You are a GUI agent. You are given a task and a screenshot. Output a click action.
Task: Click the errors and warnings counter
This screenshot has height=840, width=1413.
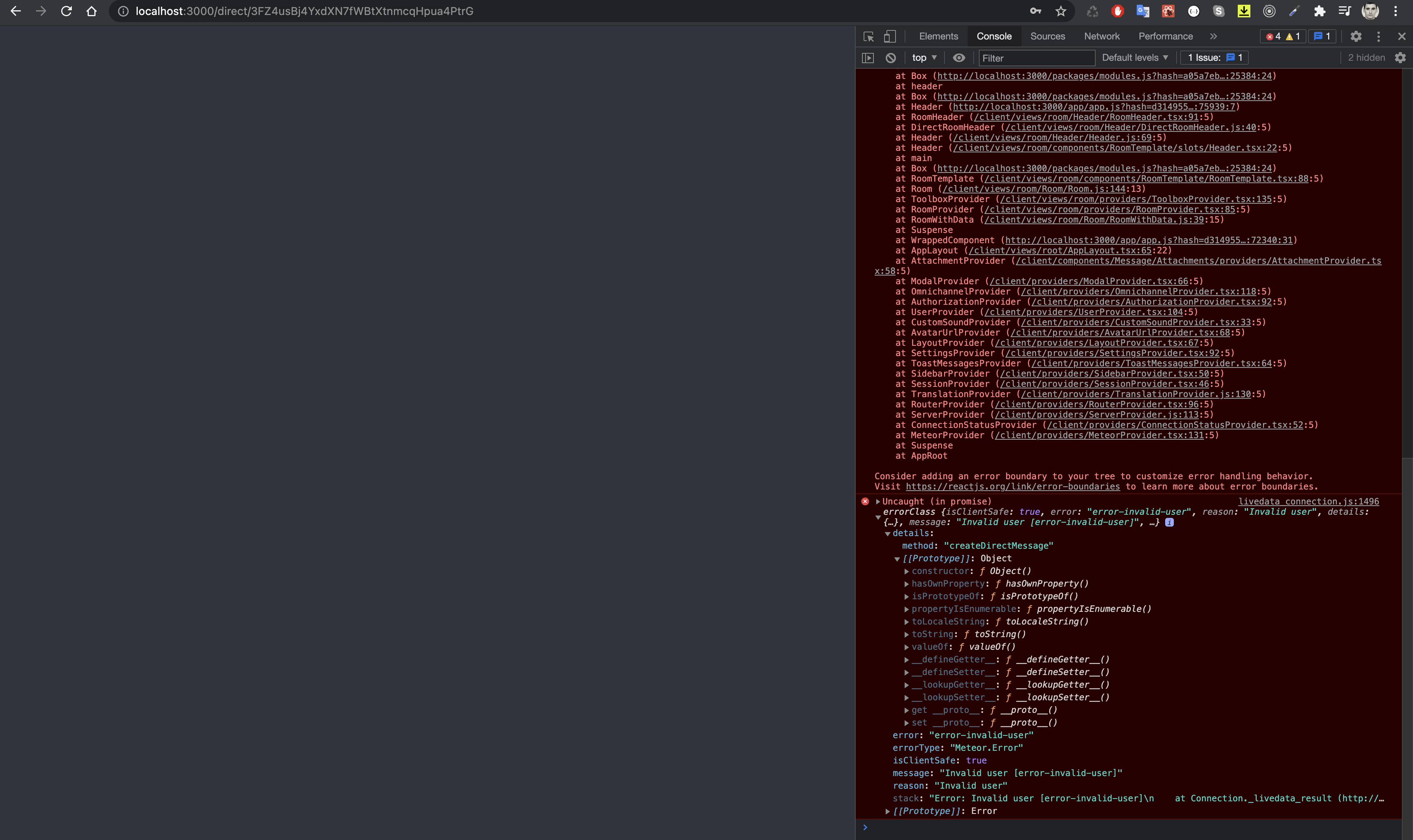tap(1283, 37)
